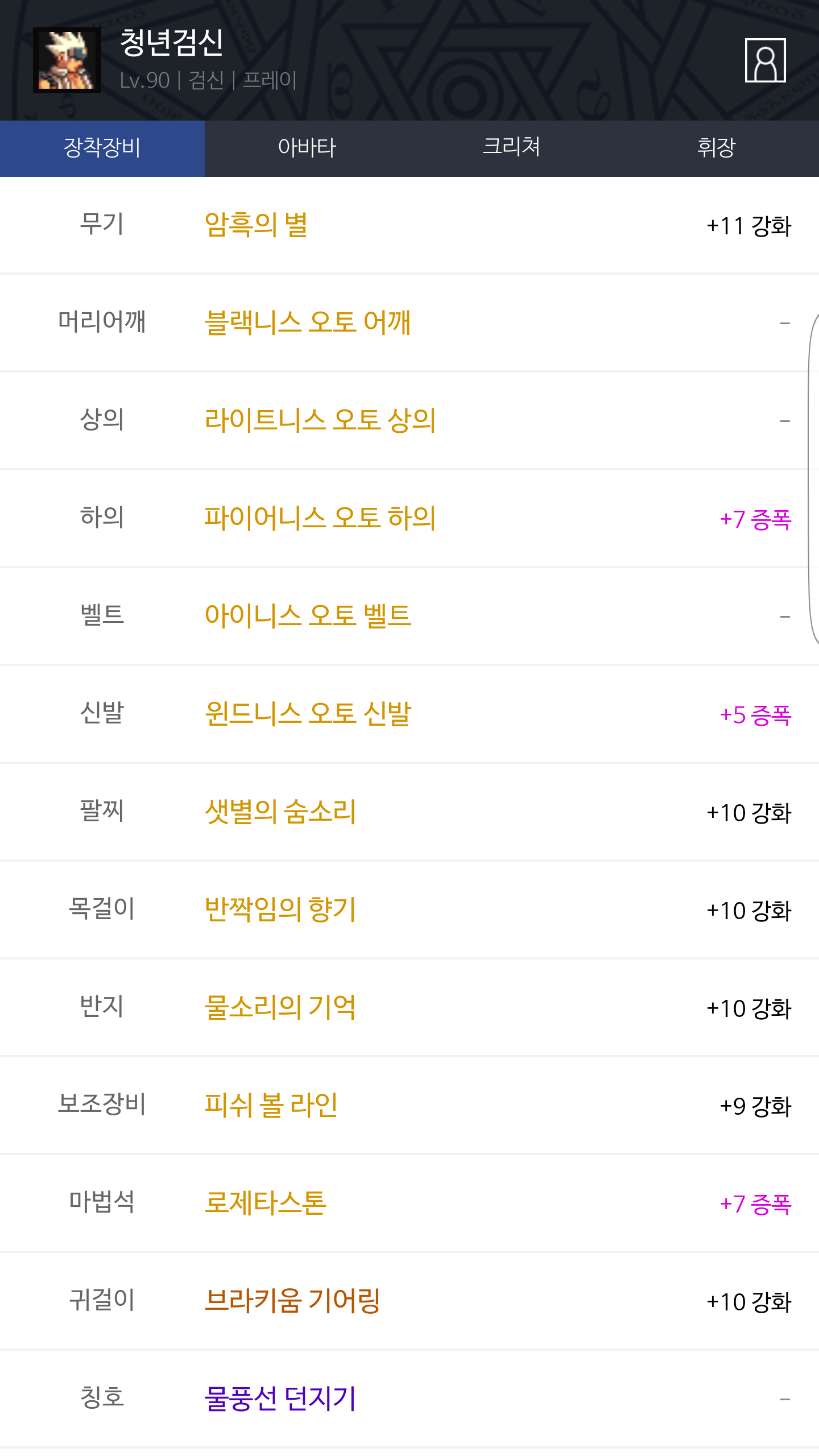Open 윈드니스 오토 신발 shoes item
819x1456 pixels.
tap(308, 714)
